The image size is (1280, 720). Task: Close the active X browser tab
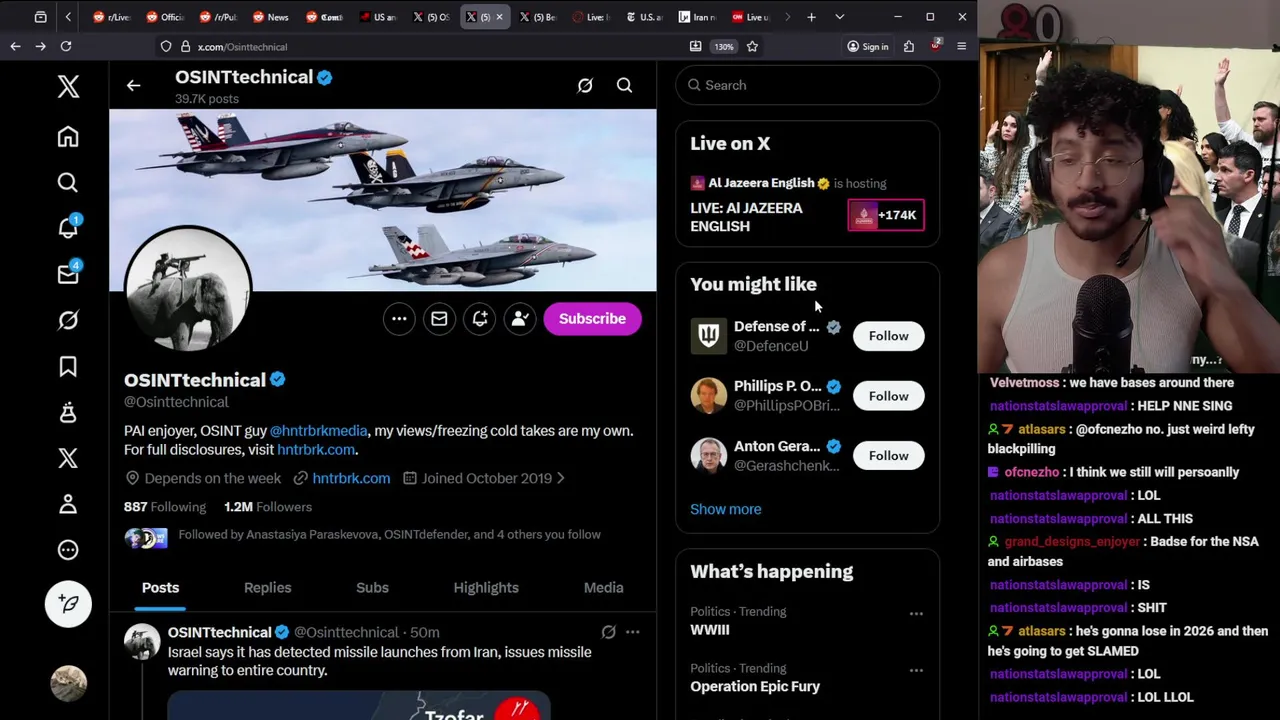[499, 17]
